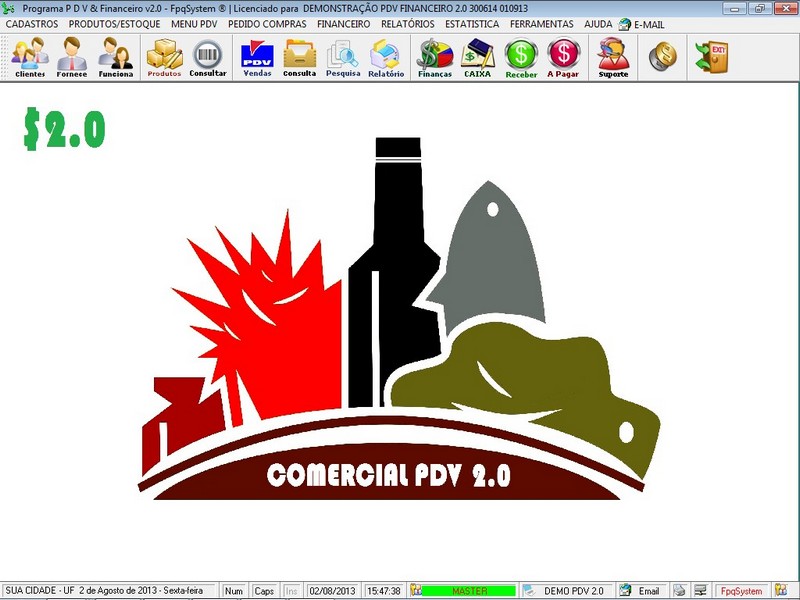Click the Caps indicator in status bar

[x=264, y=591]
